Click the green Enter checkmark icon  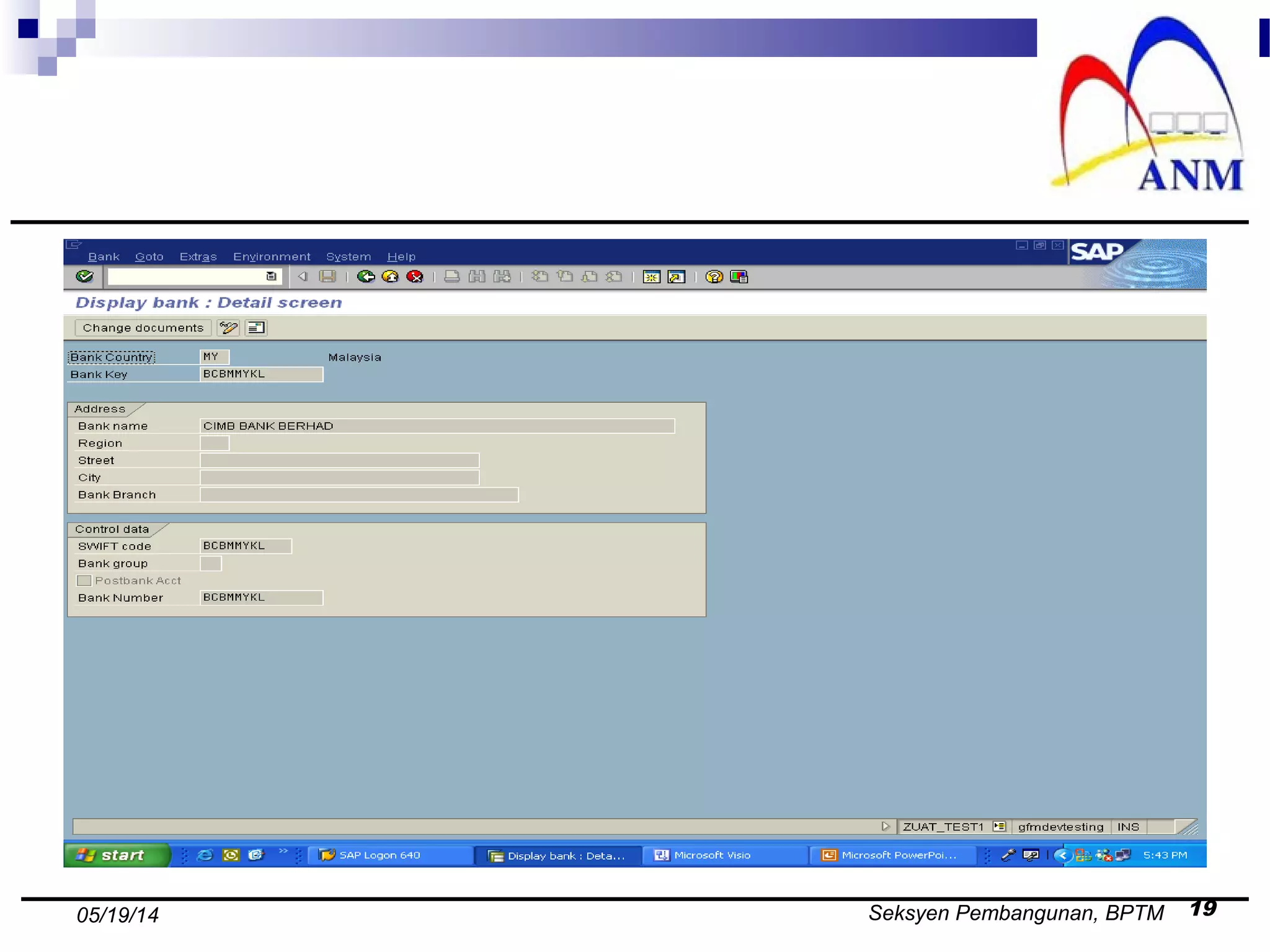tap(84, 276)
